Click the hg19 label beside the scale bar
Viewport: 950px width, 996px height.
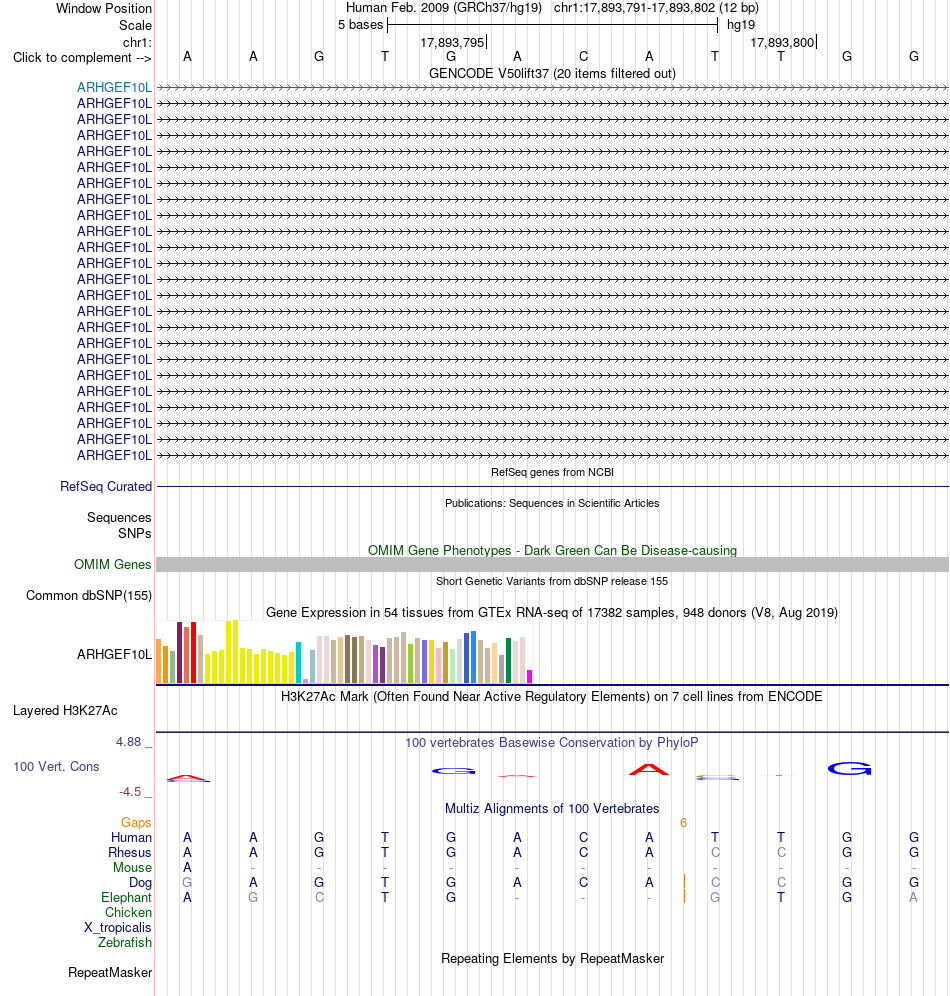pos(741,25)
